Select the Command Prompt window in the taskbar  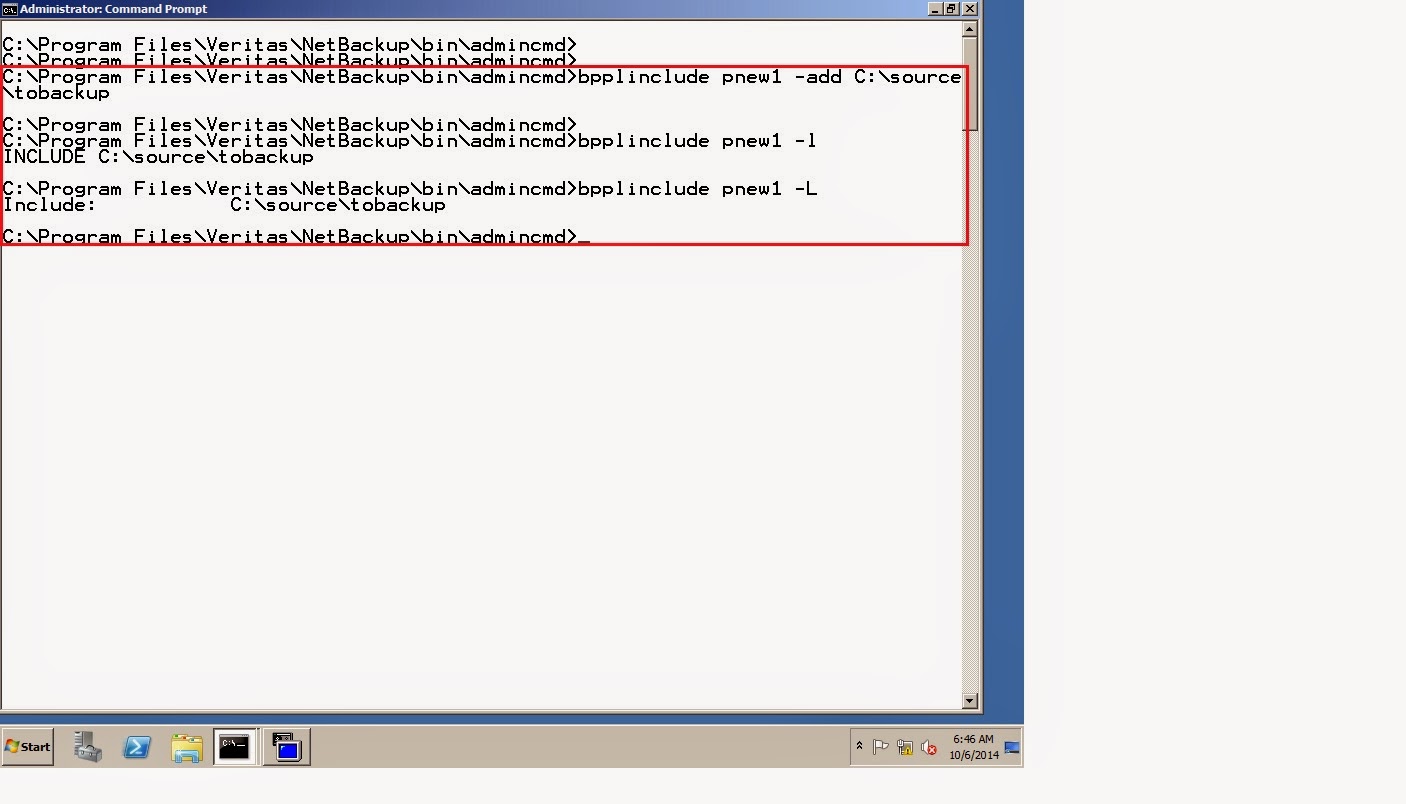pos(235,746)
